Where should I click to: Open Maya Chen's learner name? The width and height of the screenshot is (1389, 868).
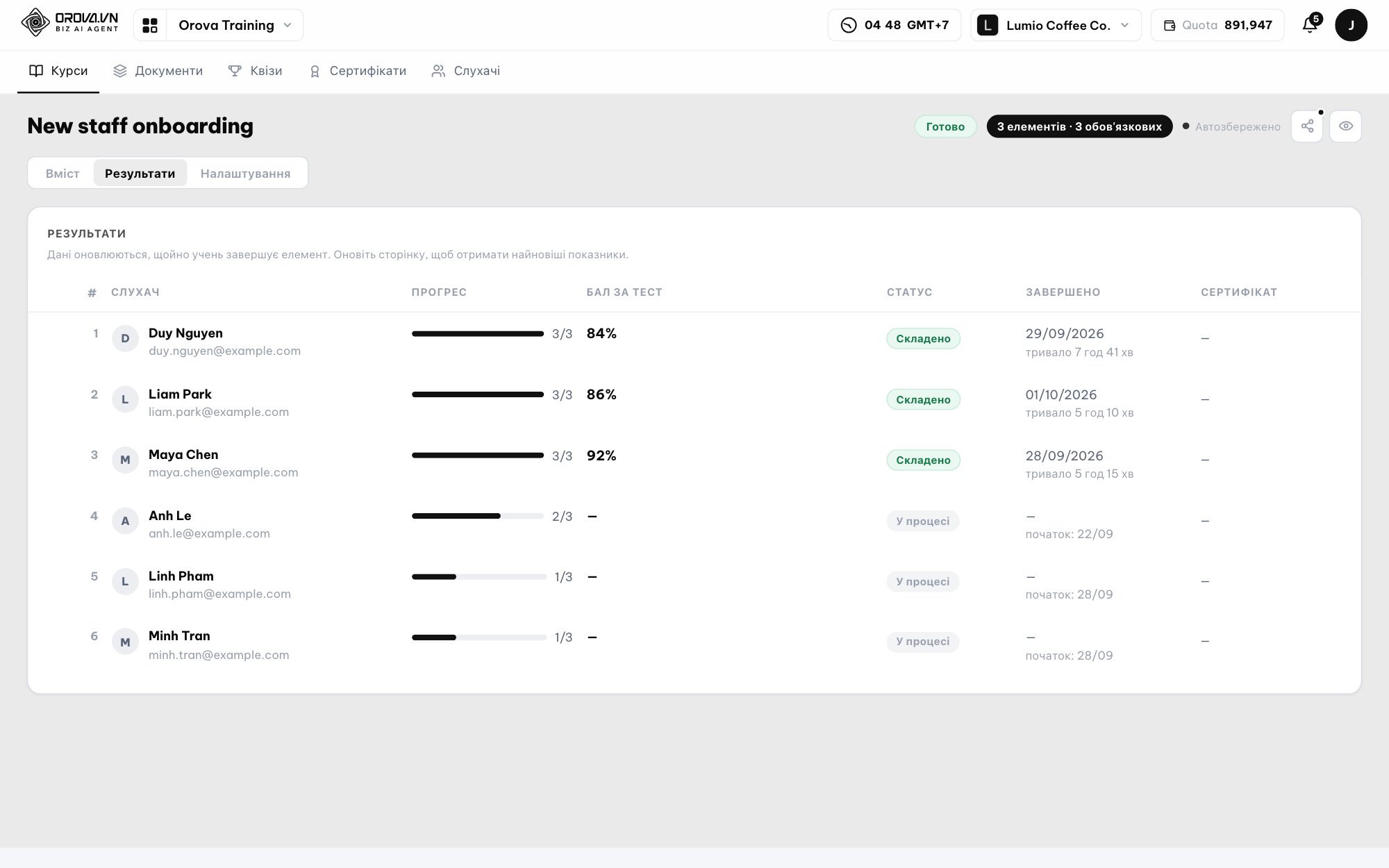click(183, 455)
